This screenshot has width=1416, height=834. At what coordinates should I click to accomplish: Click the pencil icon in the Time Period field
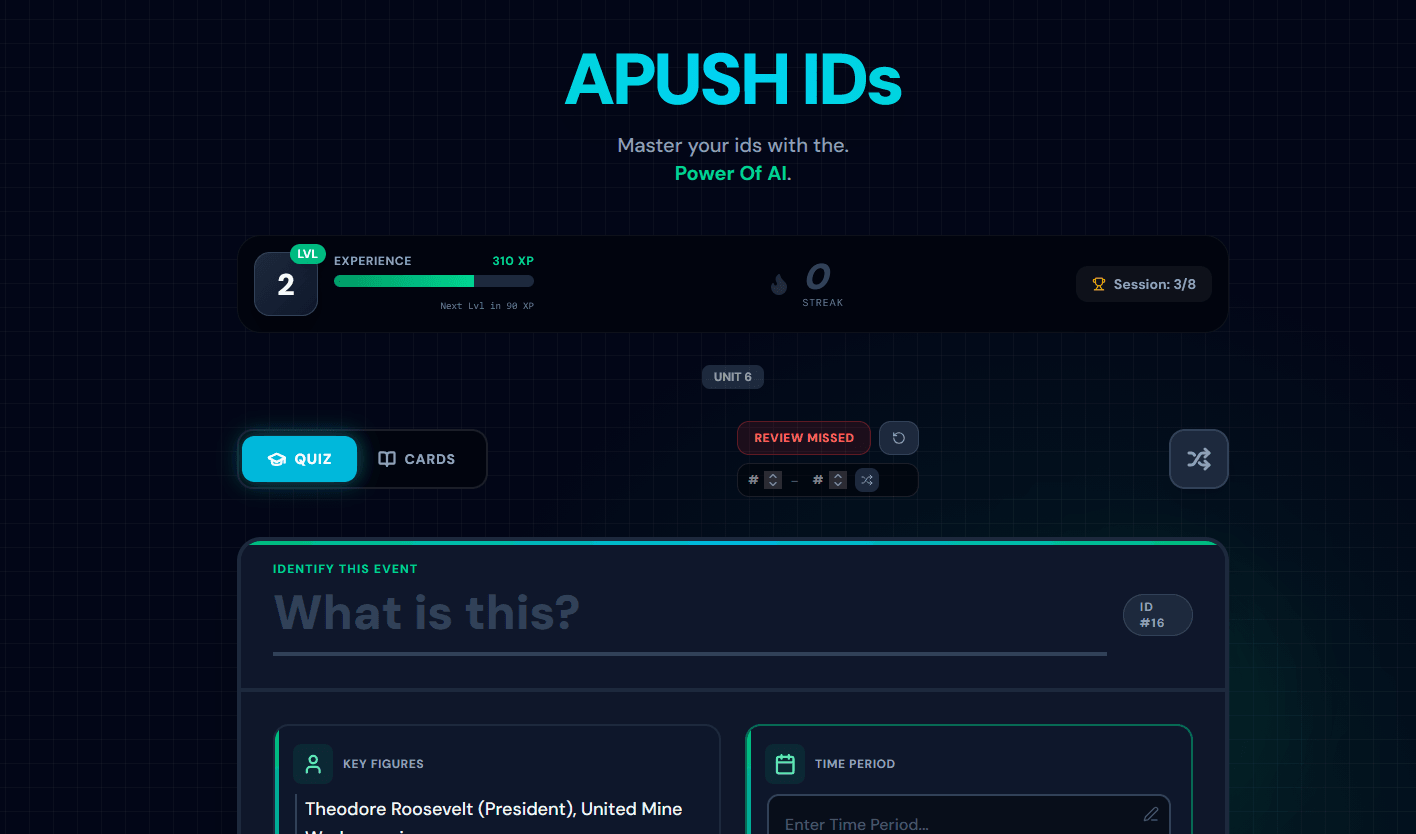coord(1151,814)
